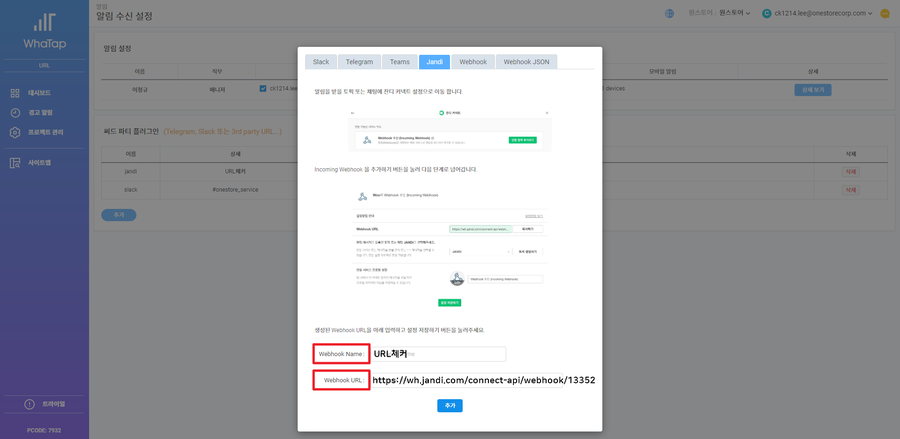Click the Webhook Name input field
Viewport: 900px width, 439px height.
pos(438,354)
